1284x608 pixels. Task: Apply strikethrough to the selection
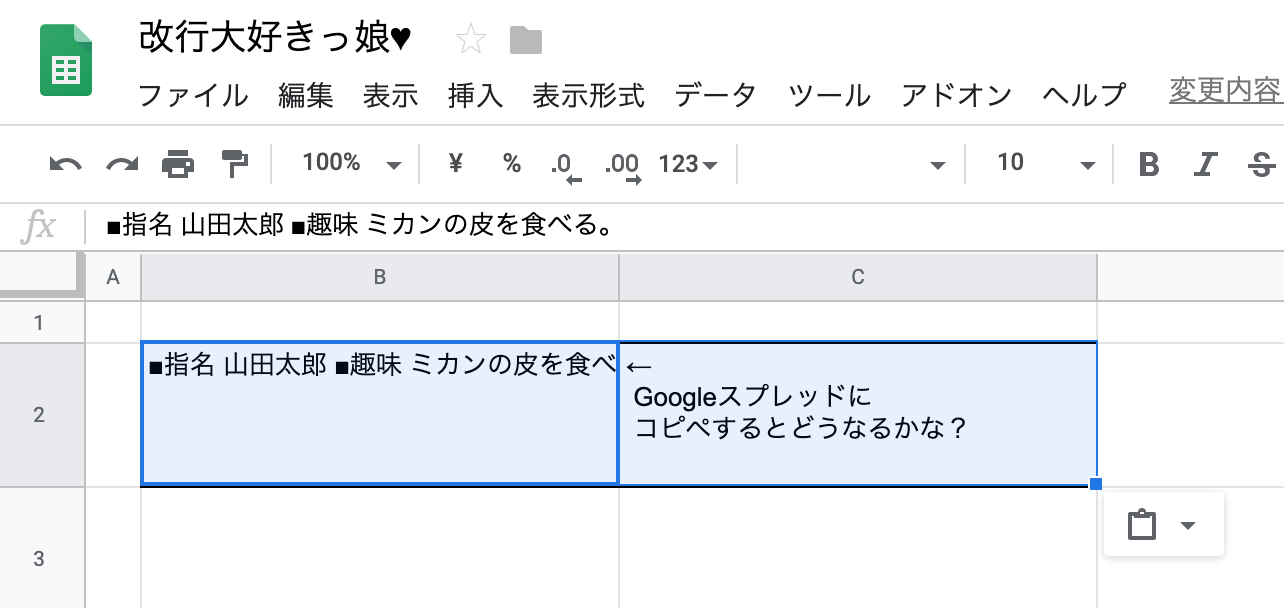click(1262, 164)
